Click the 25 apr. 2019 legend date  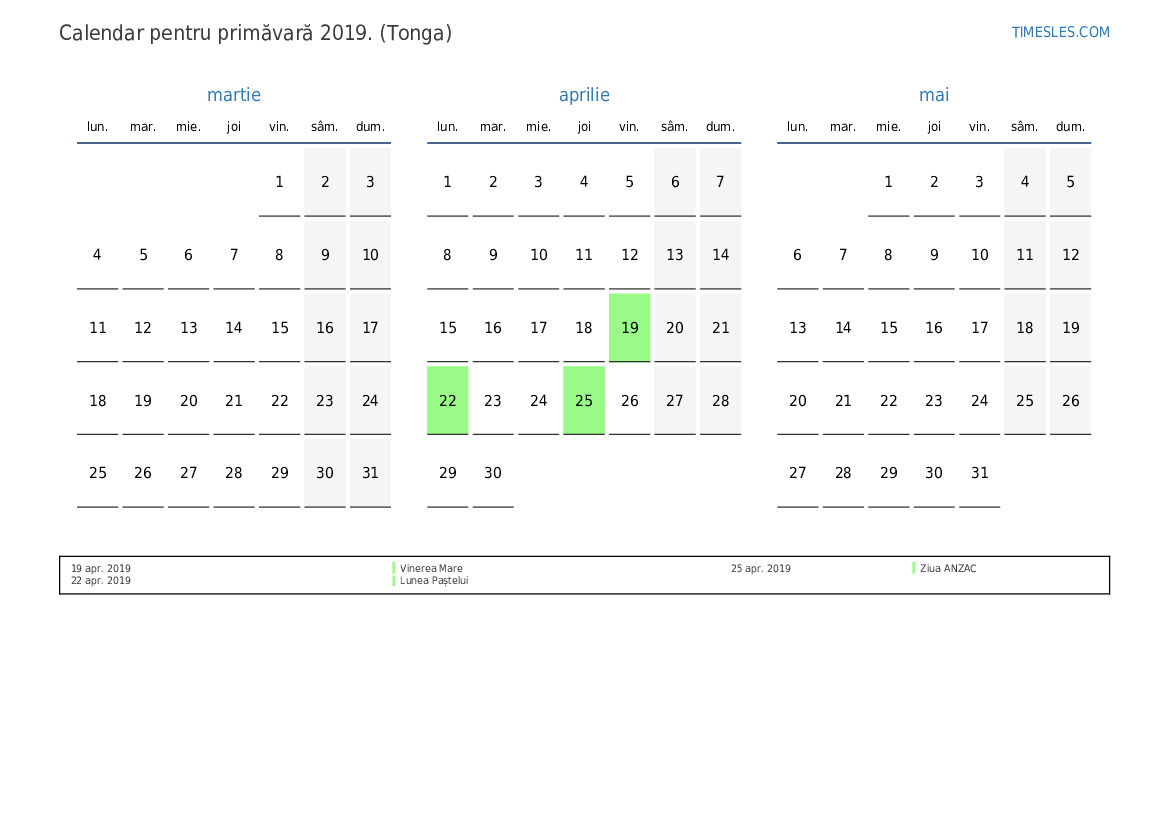(x=760, y=568)
